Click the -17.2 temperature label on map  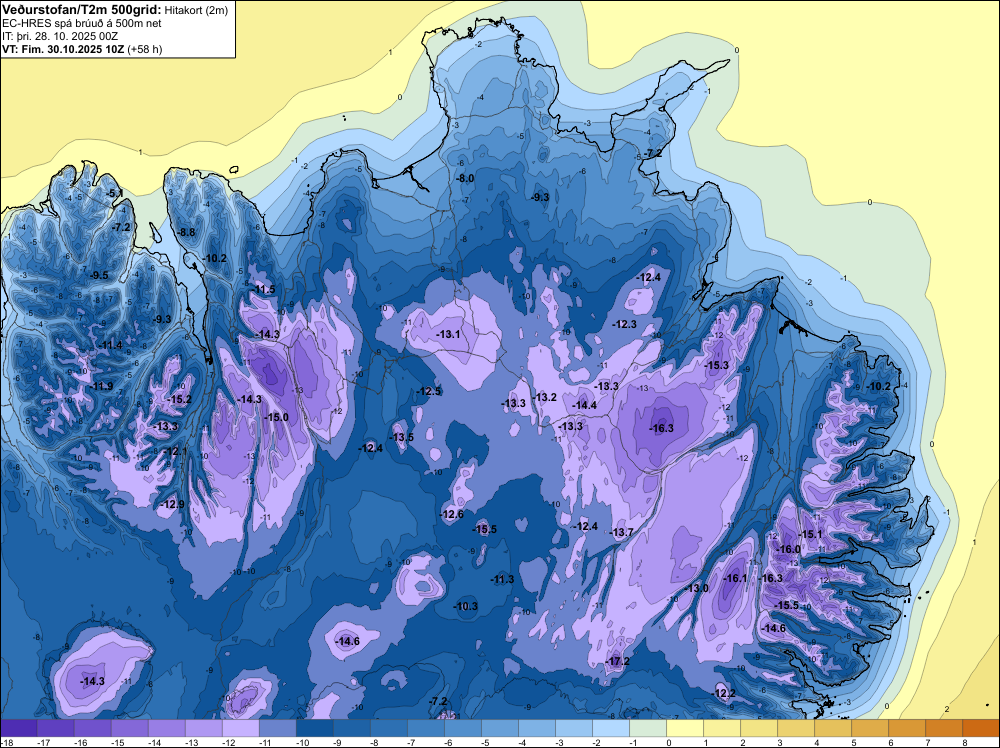coord(617,661)
